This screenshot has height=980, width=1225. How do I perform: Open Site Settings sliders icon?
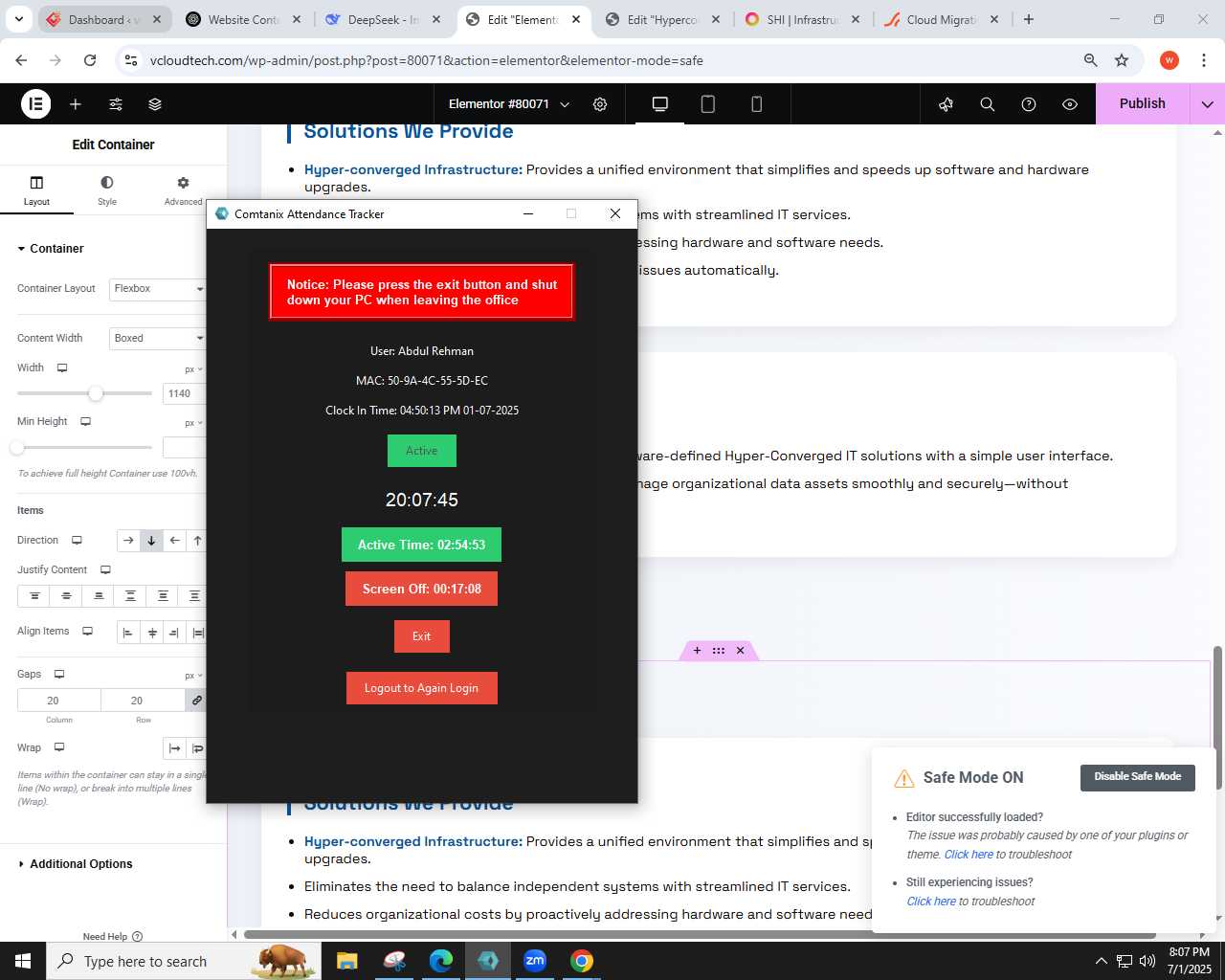pyautogui.click(x=116, y=104)
